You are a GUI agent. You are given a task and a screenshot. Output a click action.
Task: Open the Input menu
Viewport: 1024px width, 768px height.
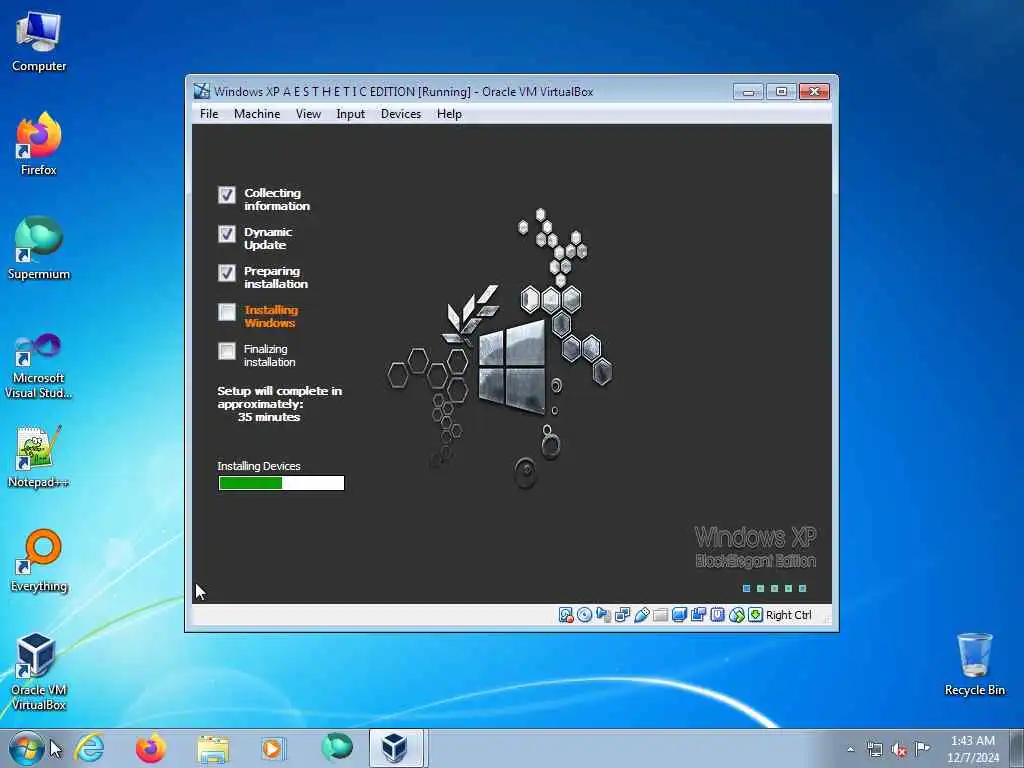click(351, 114)
